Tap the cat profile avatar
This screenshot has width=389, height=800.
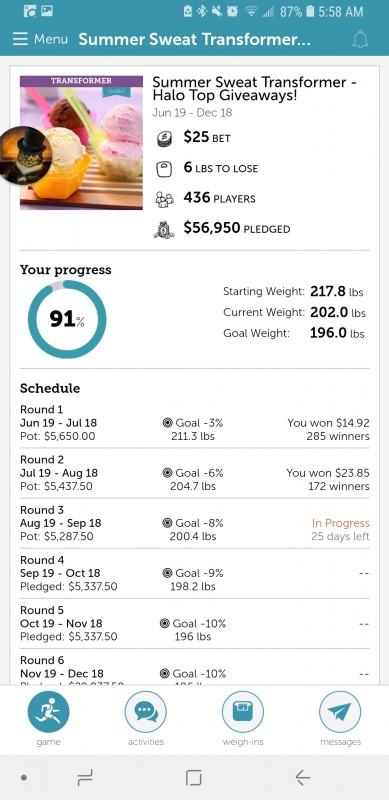pyautogui.click(x=25, y=155)
